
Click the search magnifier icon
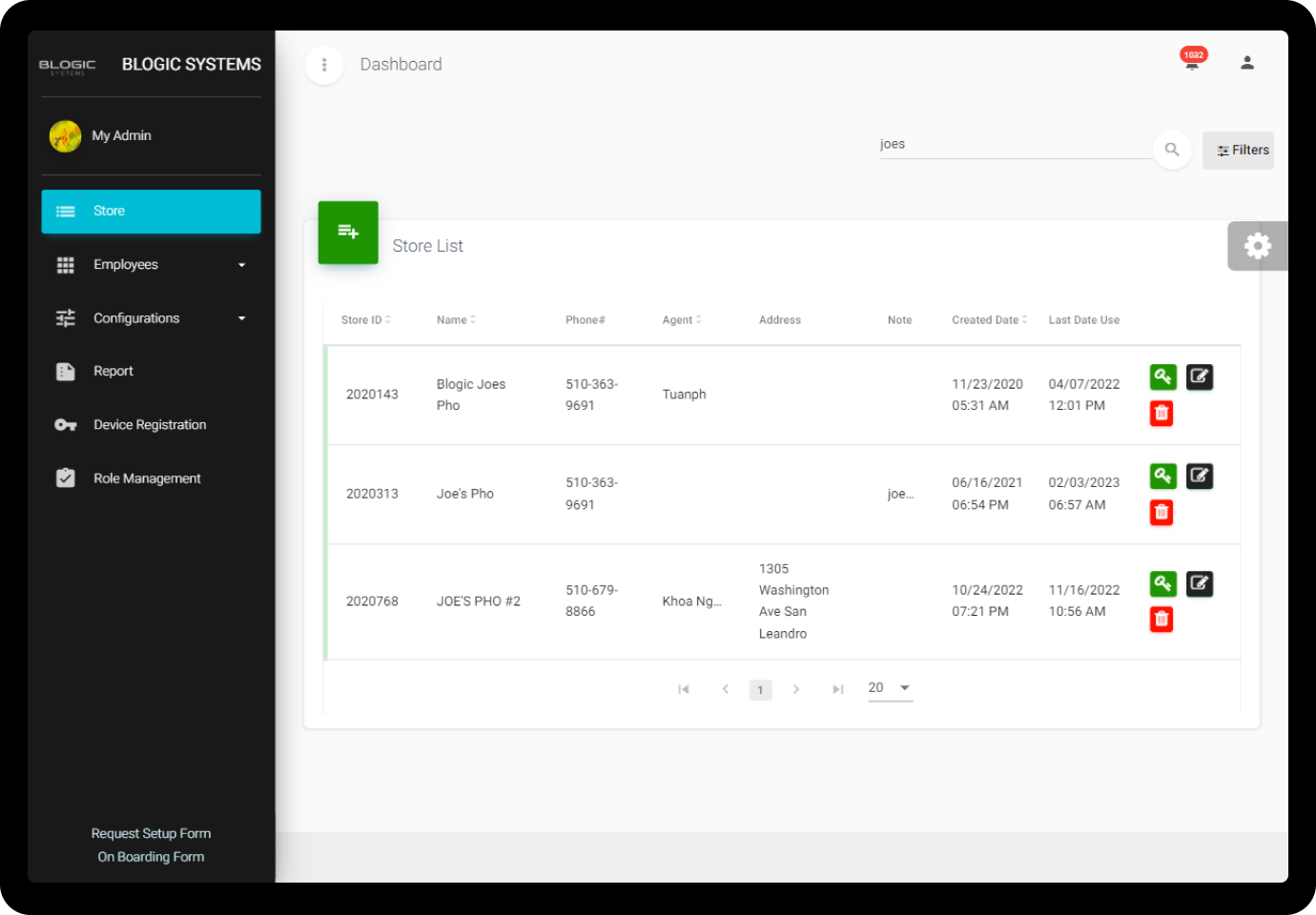[x=1172, y=150]
